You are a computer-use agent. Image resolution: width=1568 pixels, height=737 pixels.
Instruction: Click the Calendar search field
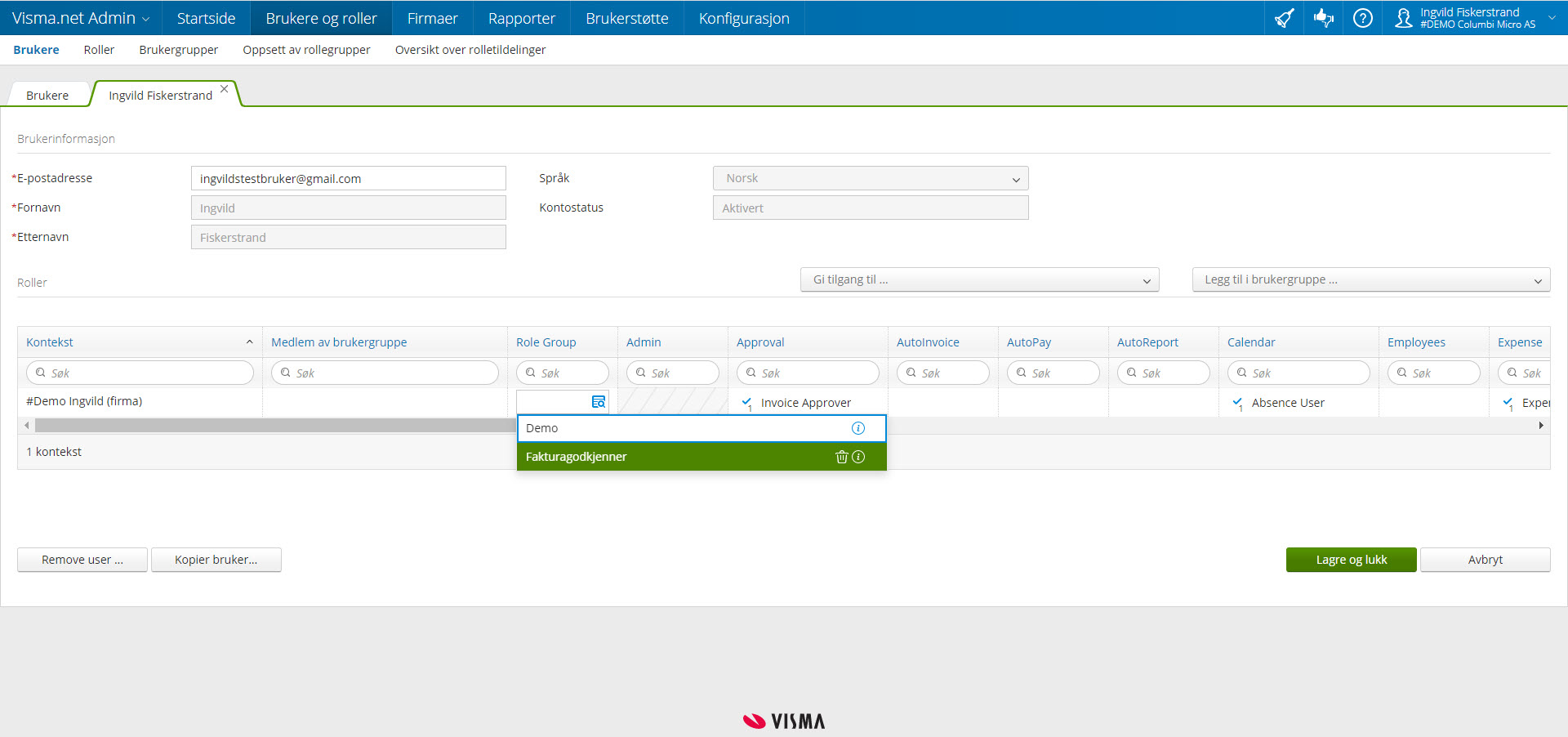[1298, 373]
